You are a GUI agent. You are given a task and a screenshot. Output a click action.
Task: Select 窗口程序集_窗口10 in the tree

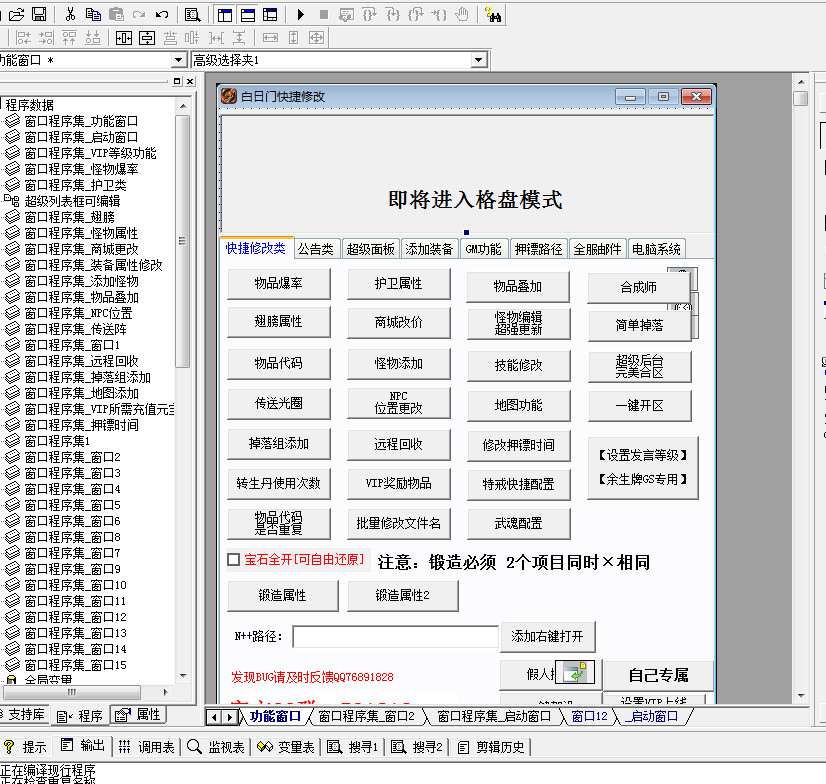click(x=75, y=585)
